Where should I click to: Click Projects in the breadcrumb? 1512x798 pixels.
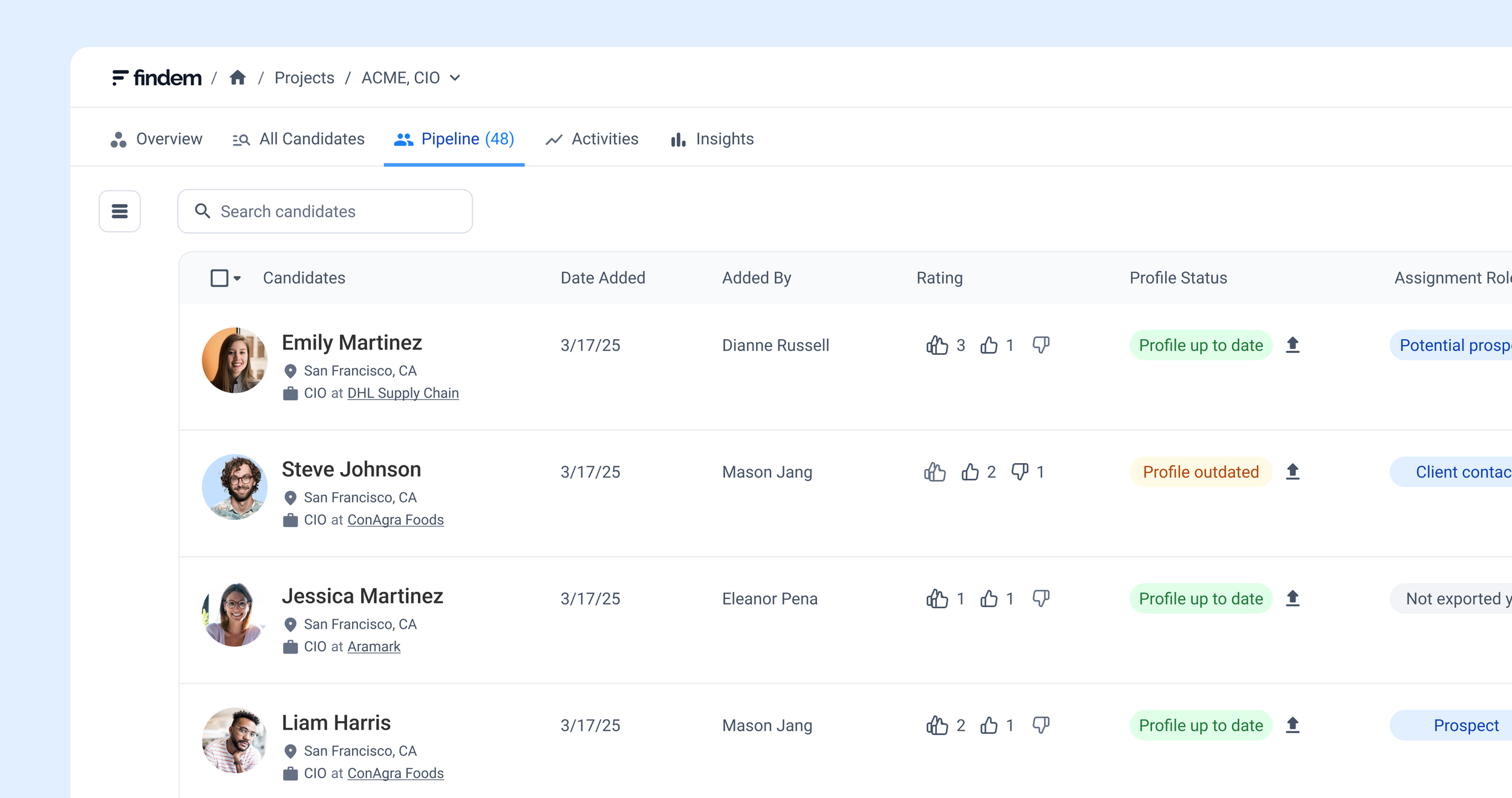[x=304, y=78]
